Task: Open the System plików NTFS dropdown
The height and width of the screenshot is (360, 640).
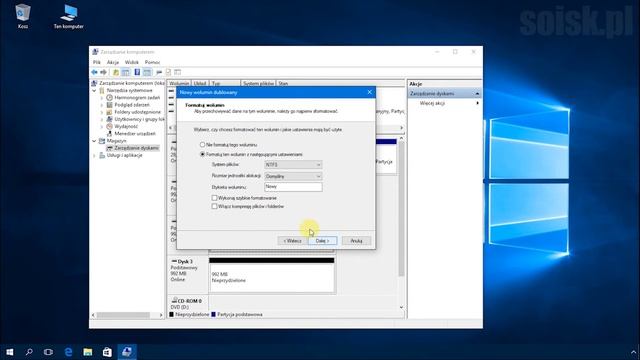Action: pos(293,164)
